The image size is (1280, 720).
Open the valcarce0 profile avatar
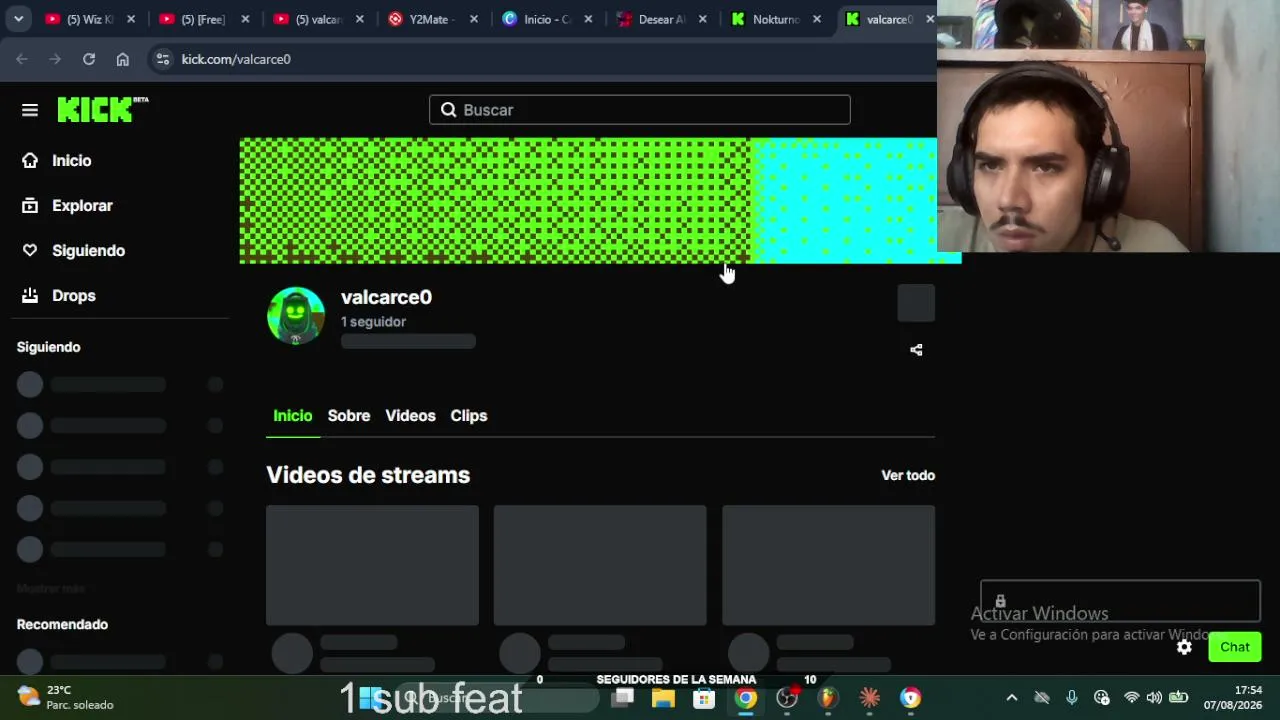296,316
